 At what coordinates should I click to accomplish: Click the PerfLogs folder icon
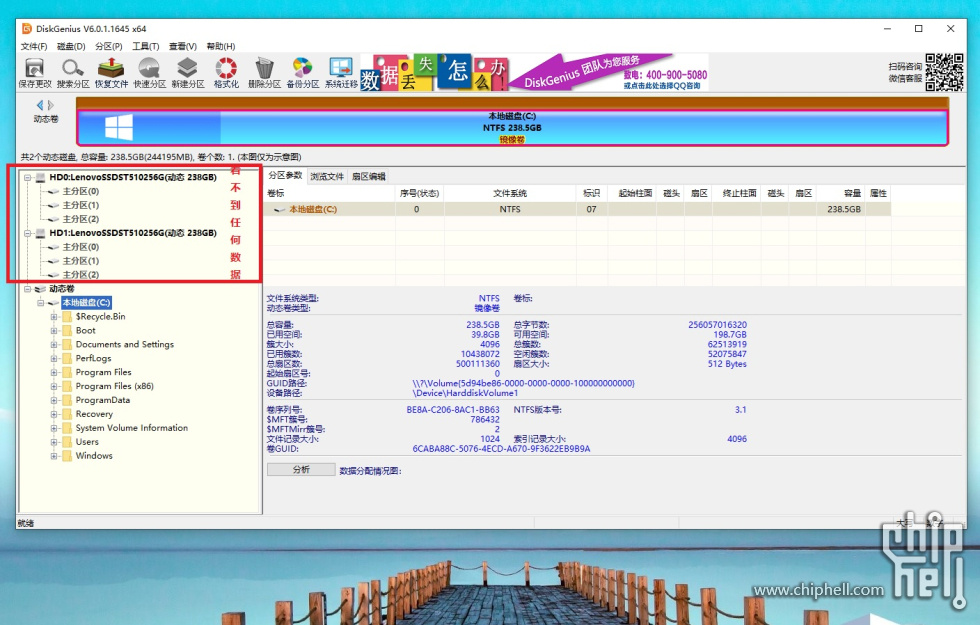[x=66, y=358]
